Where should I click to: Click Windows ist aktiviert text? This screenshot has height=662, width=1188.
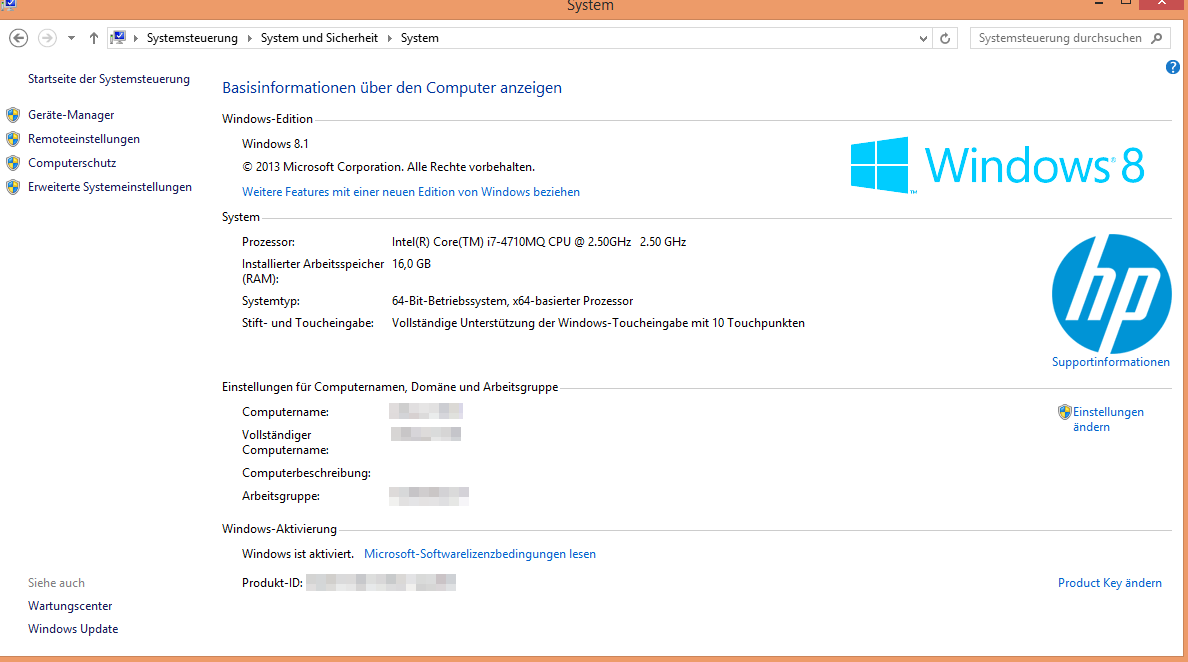298,554
